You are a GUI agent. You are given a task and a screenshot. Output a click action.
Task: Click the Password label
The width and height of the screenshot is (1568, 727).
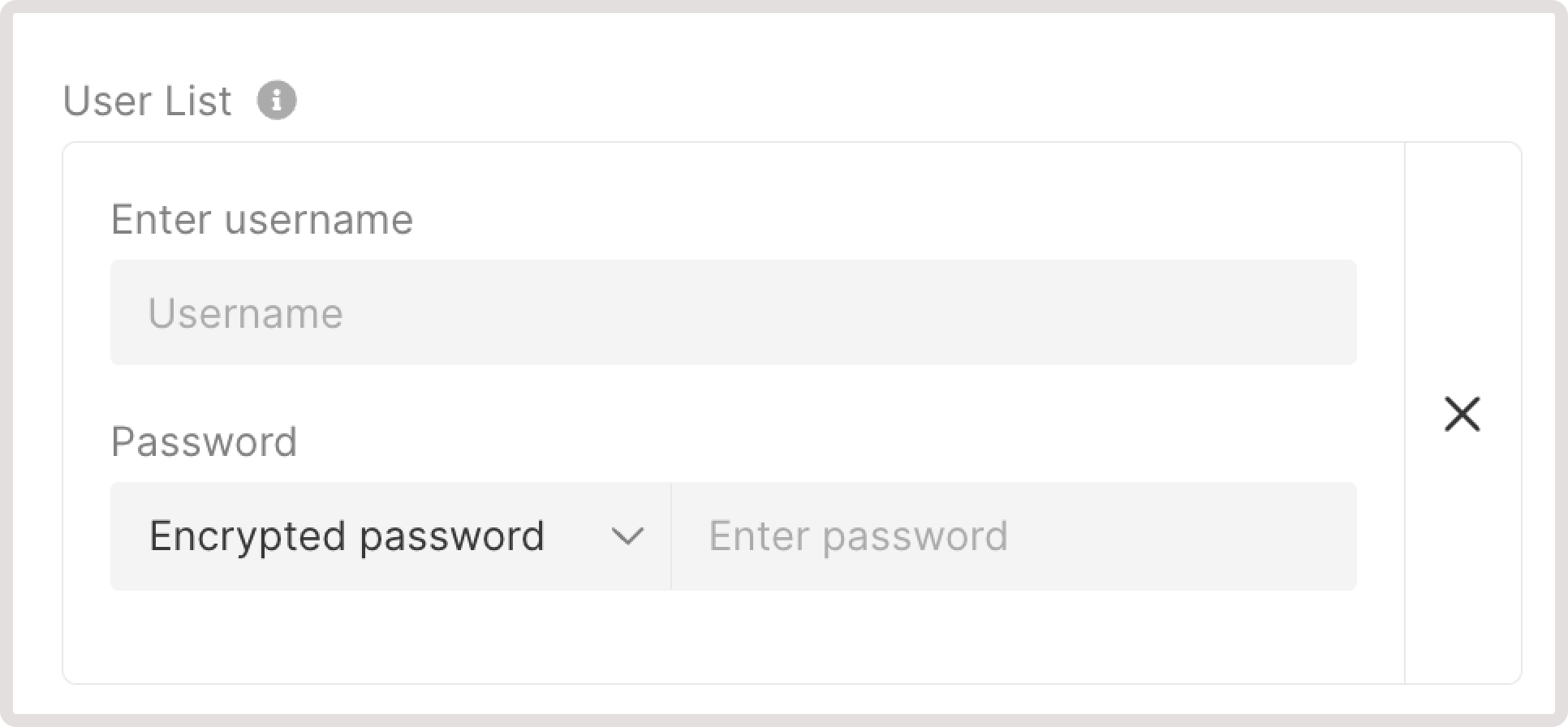(x=204, y=441)
